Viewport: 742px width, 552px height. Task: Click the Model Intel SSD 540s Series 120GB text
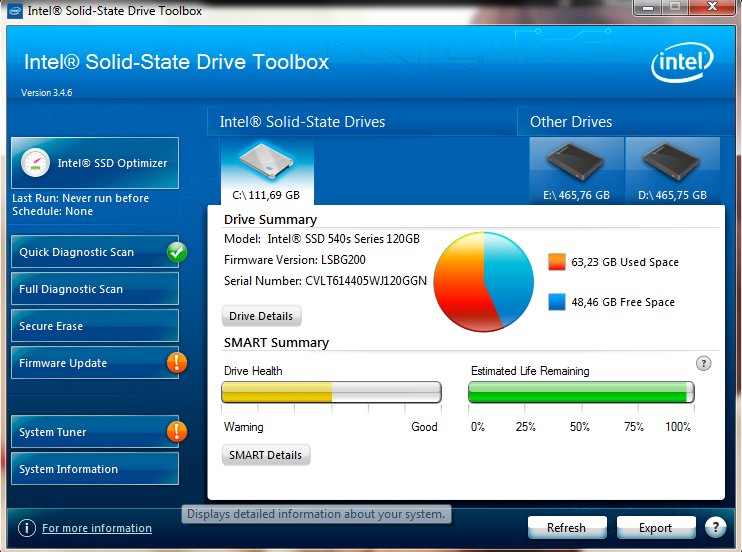[x=322, y=239]
